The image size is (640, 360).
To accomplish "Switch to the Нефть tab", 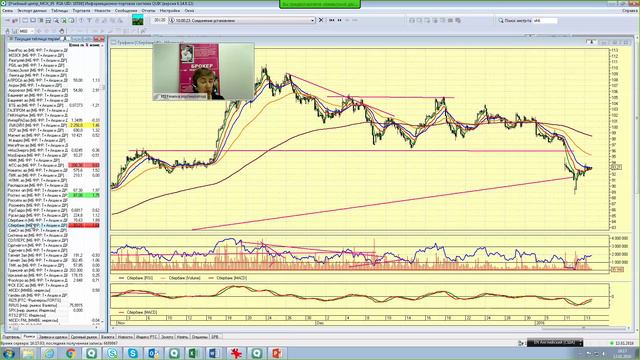I will 182,337.
